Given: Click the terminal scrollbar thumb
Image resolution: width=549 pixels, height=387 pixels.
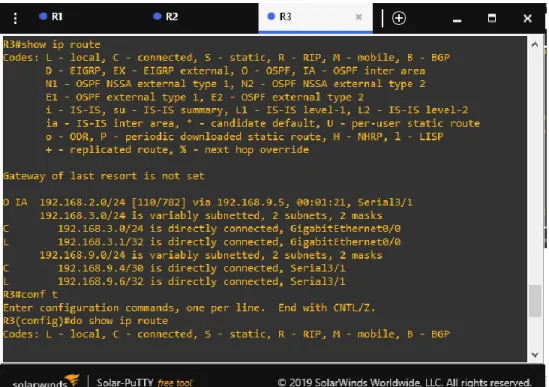Looking at the screenshot, I should 535,301.
